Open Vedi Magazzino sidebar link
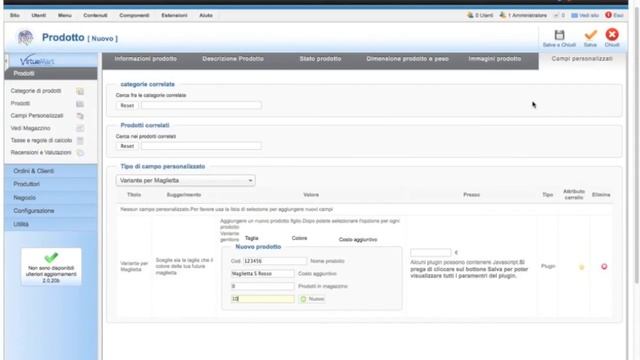The image size is (640, 360). [30, 128]
